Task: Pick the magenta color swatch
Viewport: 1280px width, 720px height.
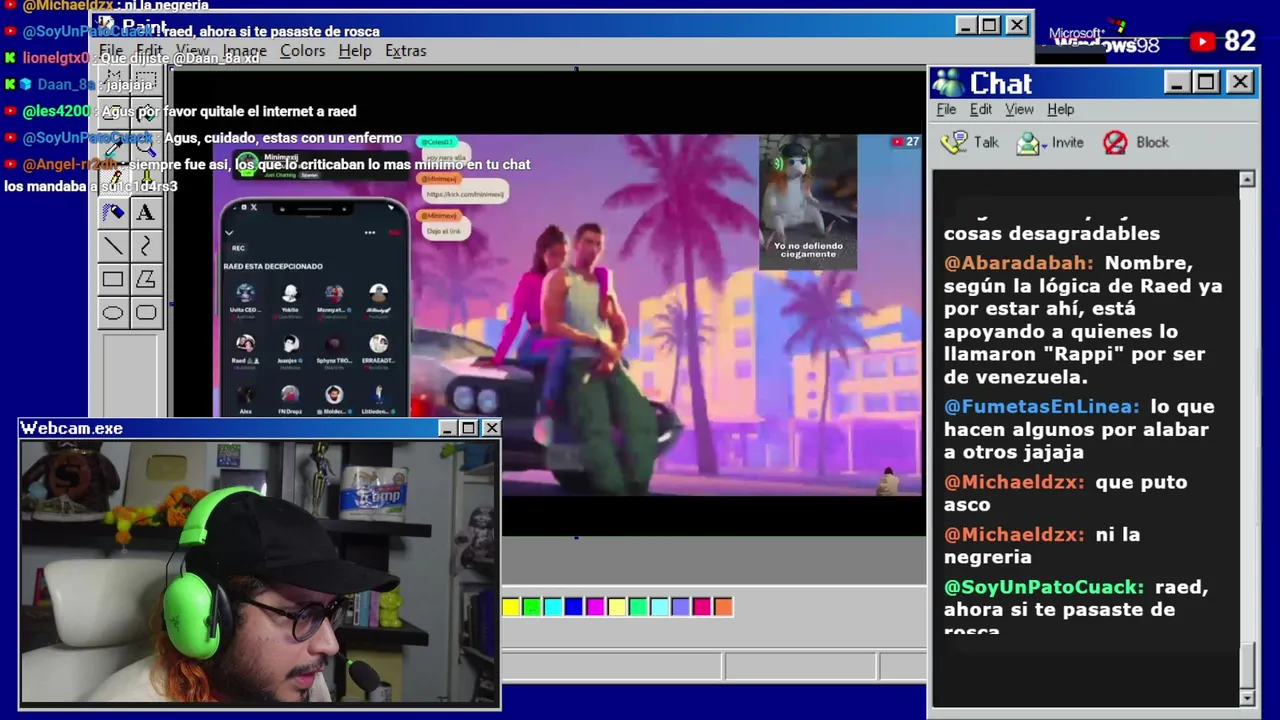Action: [596, 607]
